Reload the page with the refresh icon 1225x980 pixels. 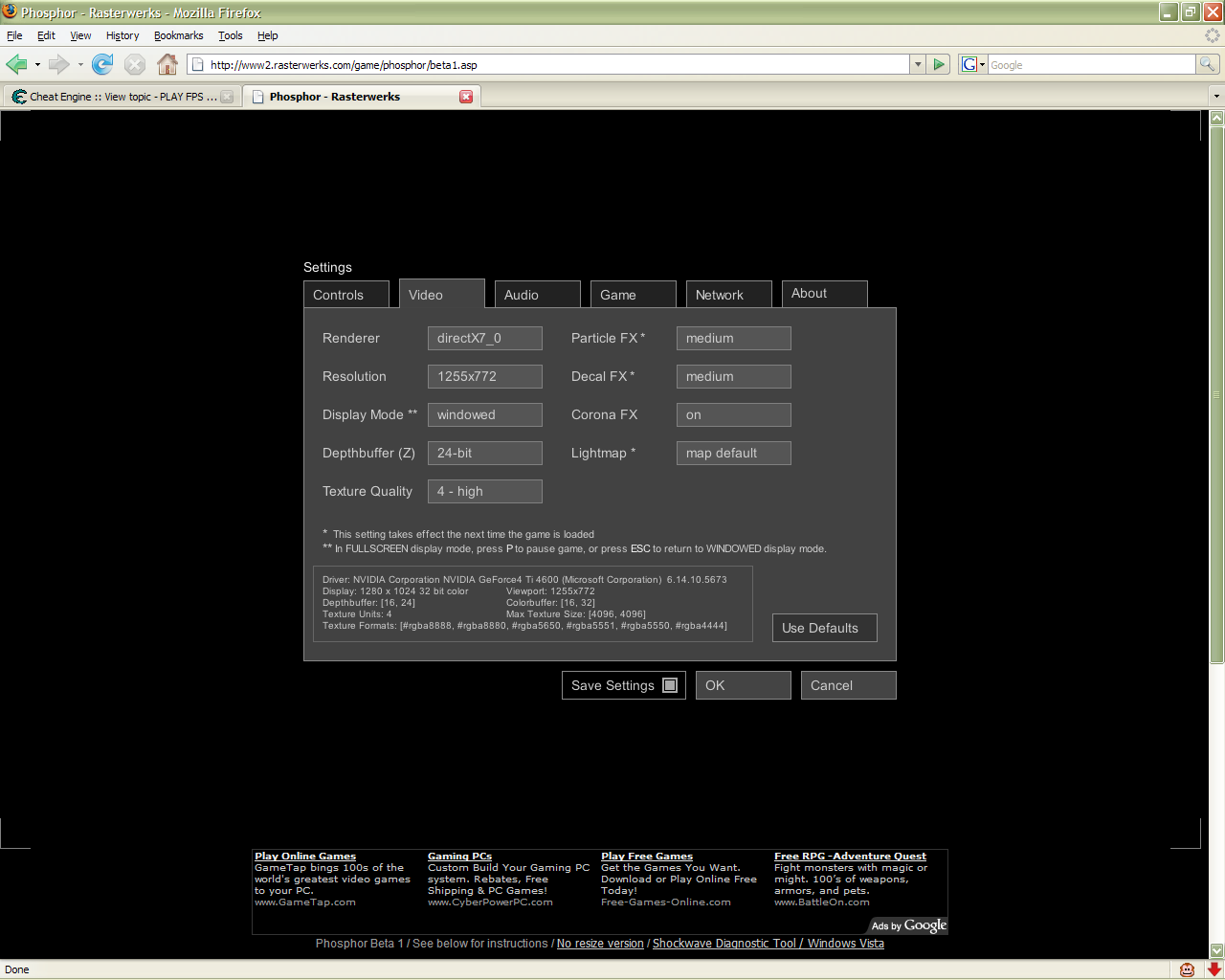click(x=102, y=64)
